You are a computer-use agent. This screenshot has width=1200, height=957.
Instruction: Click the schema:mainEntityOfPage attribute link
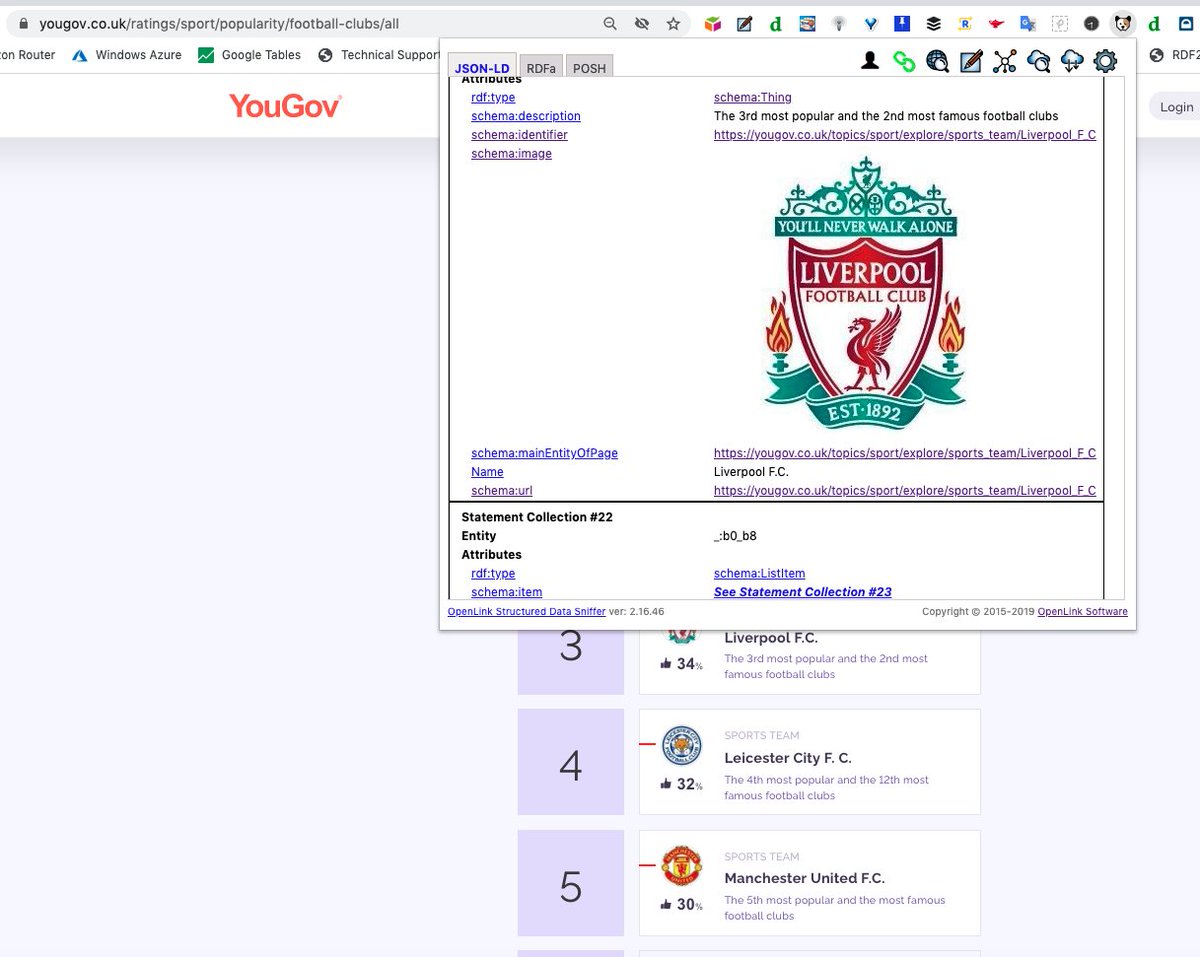(x=544, y=453)
